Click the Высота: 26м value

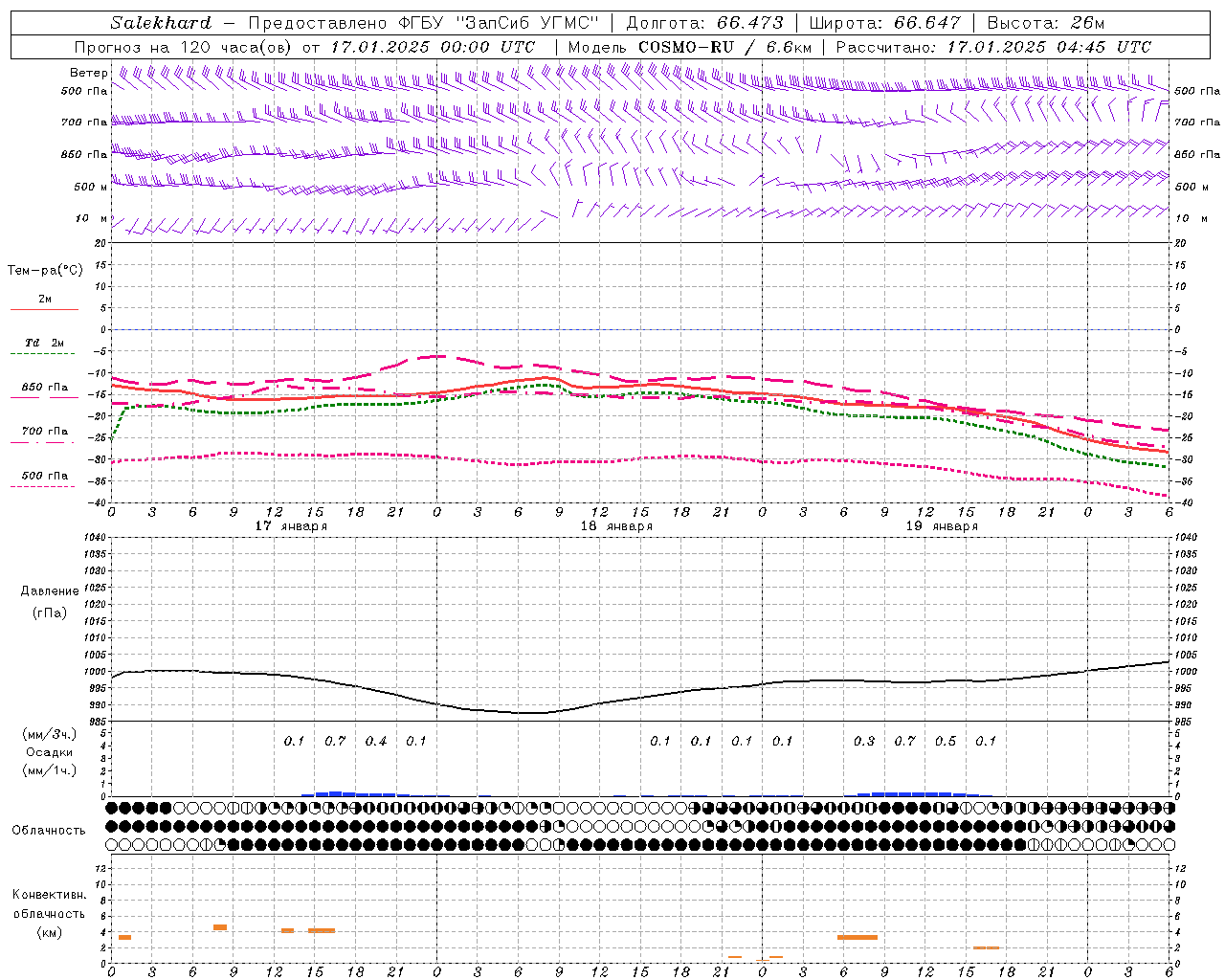tap(1046, 23)
